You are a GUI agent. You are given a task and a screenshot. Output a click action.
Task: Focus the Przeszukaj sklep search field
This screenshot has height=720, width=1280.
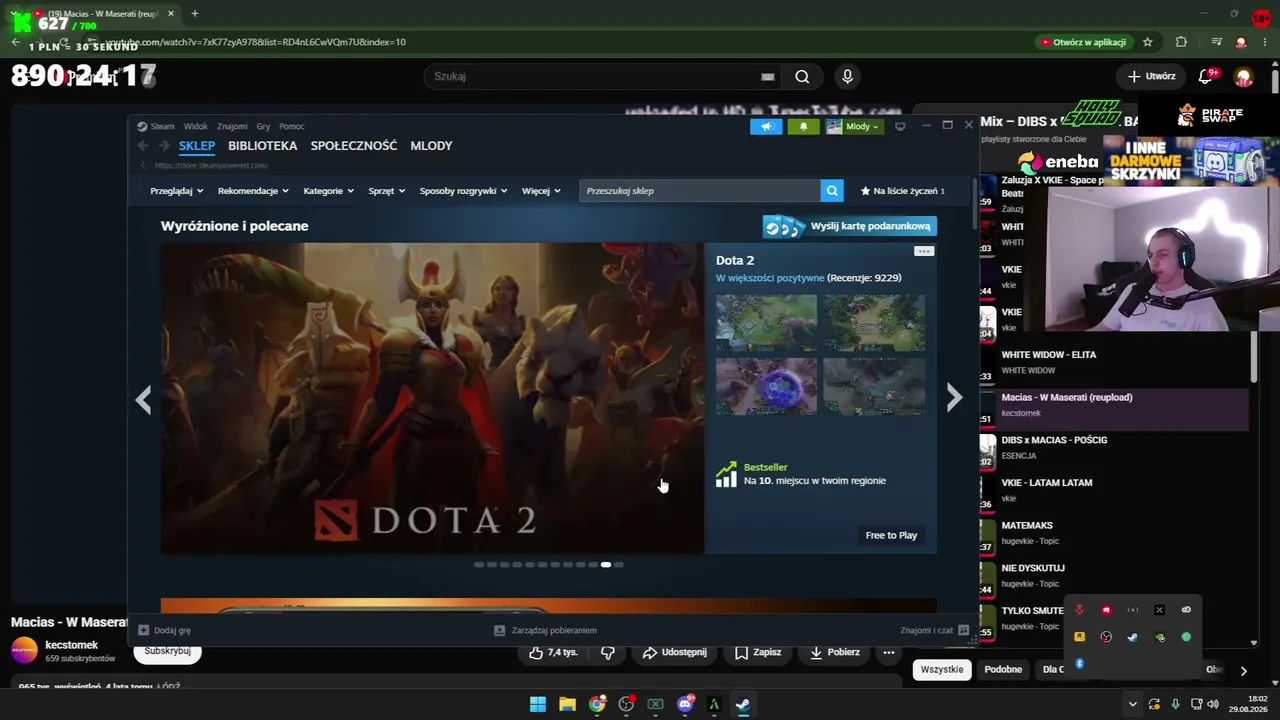tap(700, 191)
